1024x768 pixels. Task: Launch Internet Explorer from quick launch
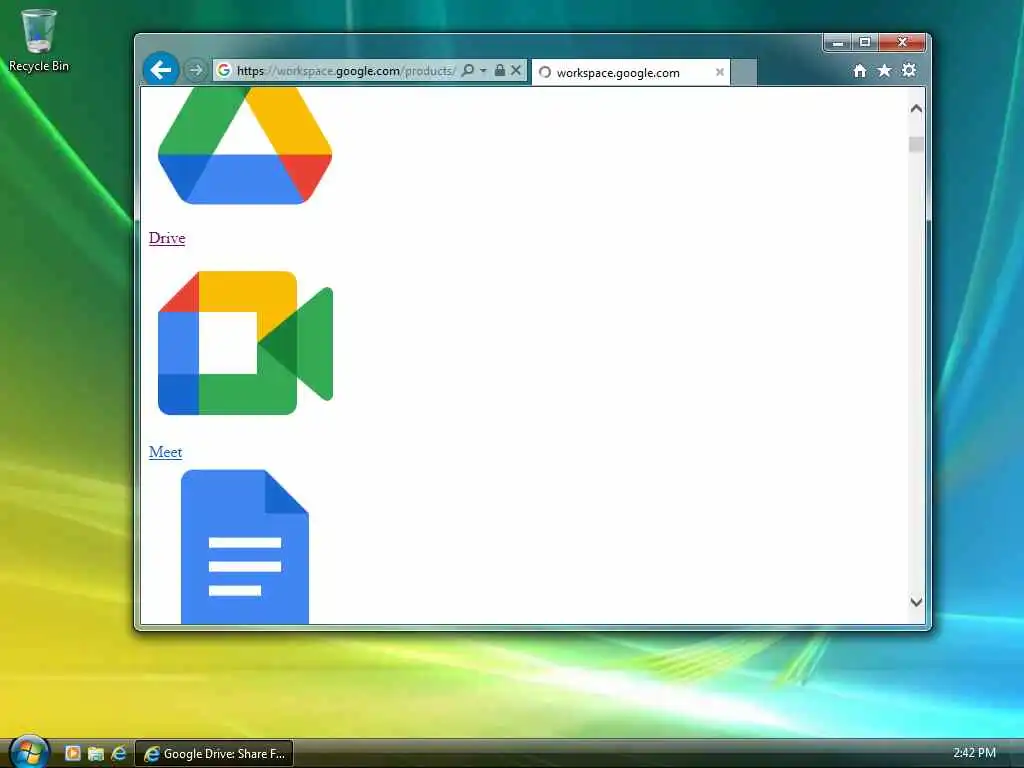119,754
